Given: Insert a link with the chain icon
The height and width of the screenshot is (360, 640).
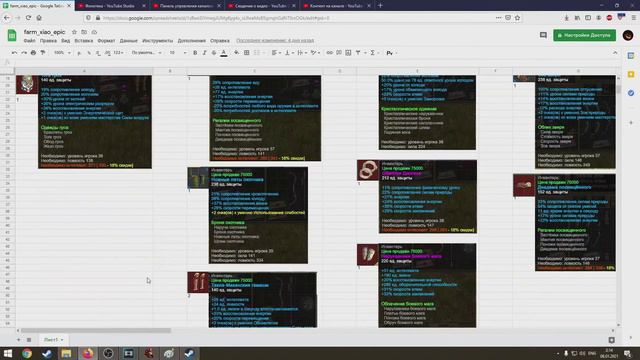Looking at the screenshot, I should coord(329,53).
